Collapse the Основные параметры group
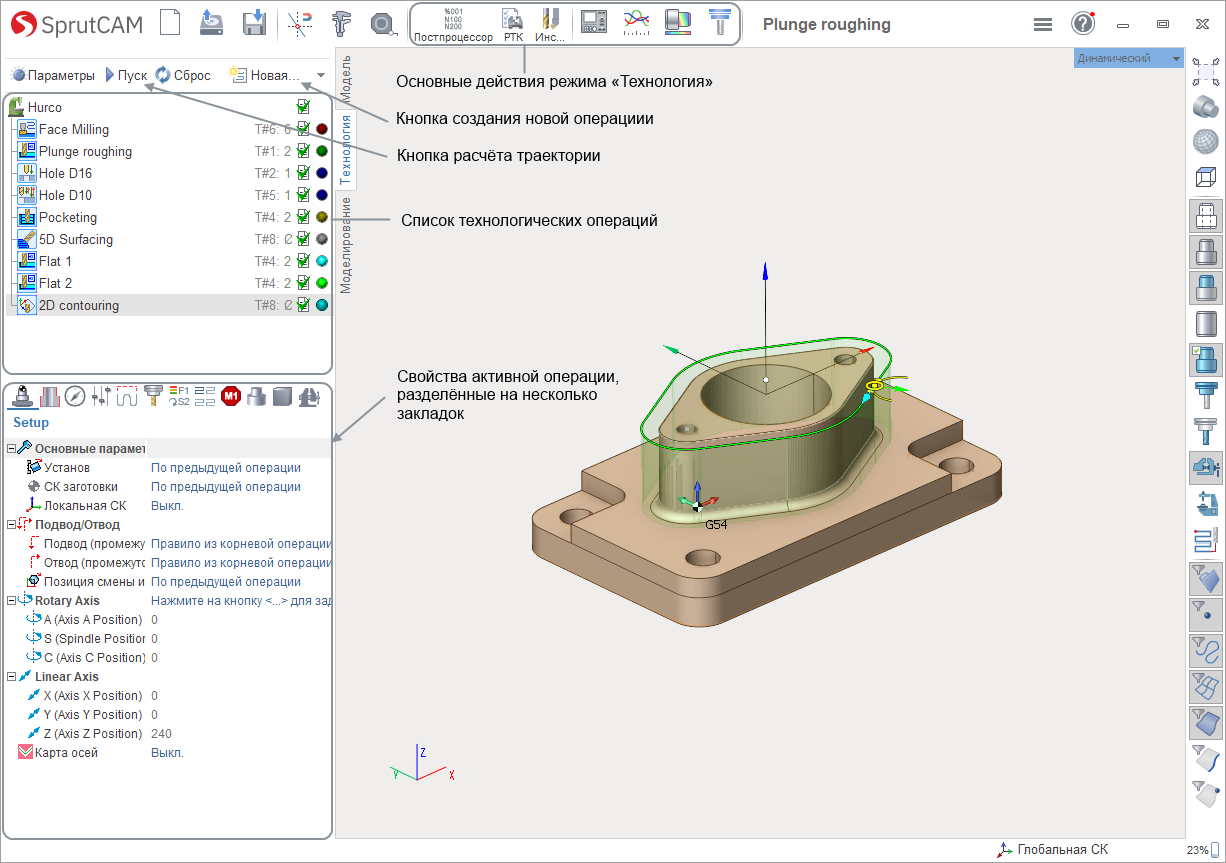 pyautogui.click(x=12, y=449)
